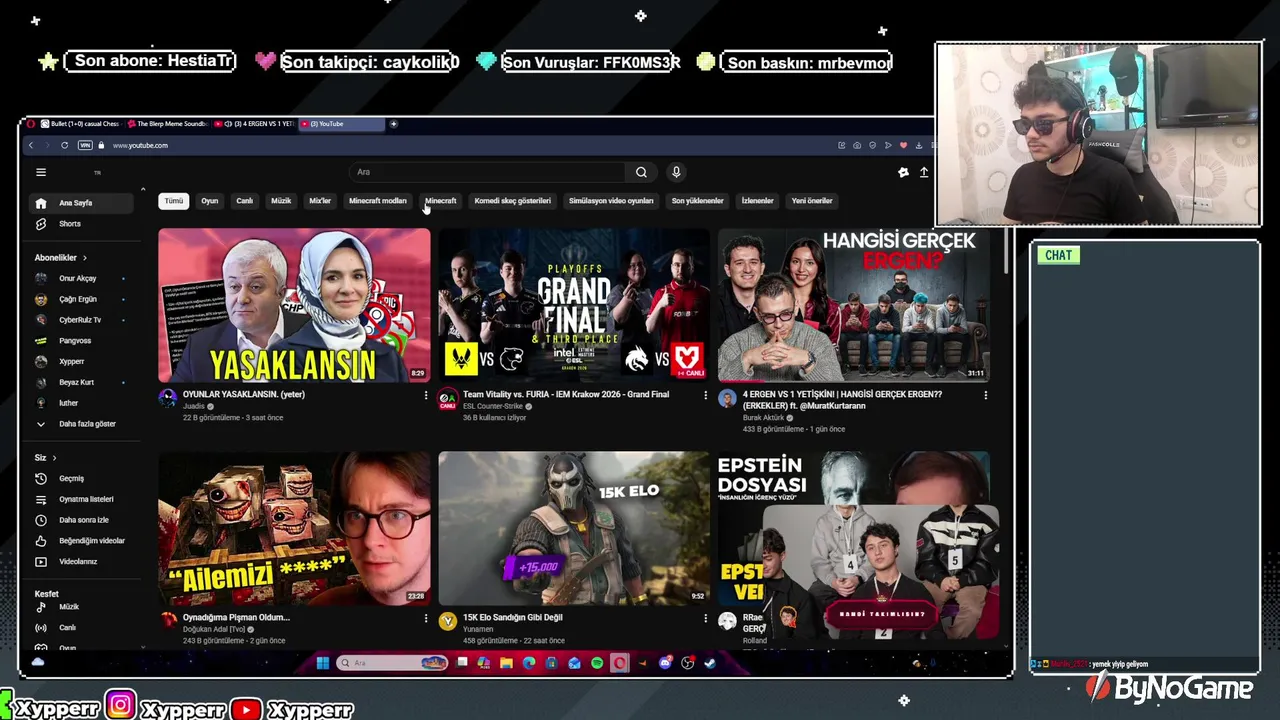The width and height of the screenshot is (1280, 720).
Task: Play the YASAKLANSIN video thumbnail
Action: pyautogui.click(x=294, y=305)
